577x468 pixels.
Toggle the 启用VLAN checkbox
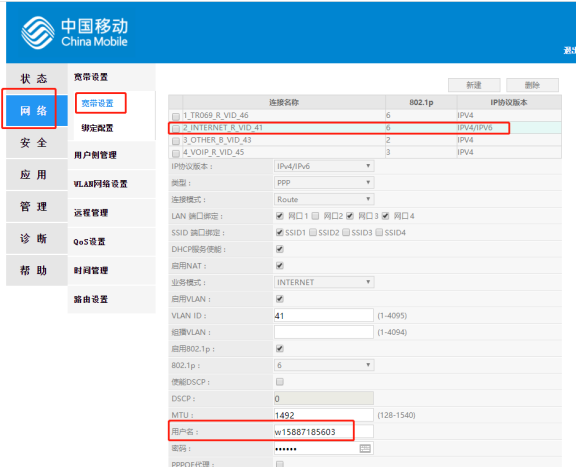pyautogui.click(x=280, y=299)
